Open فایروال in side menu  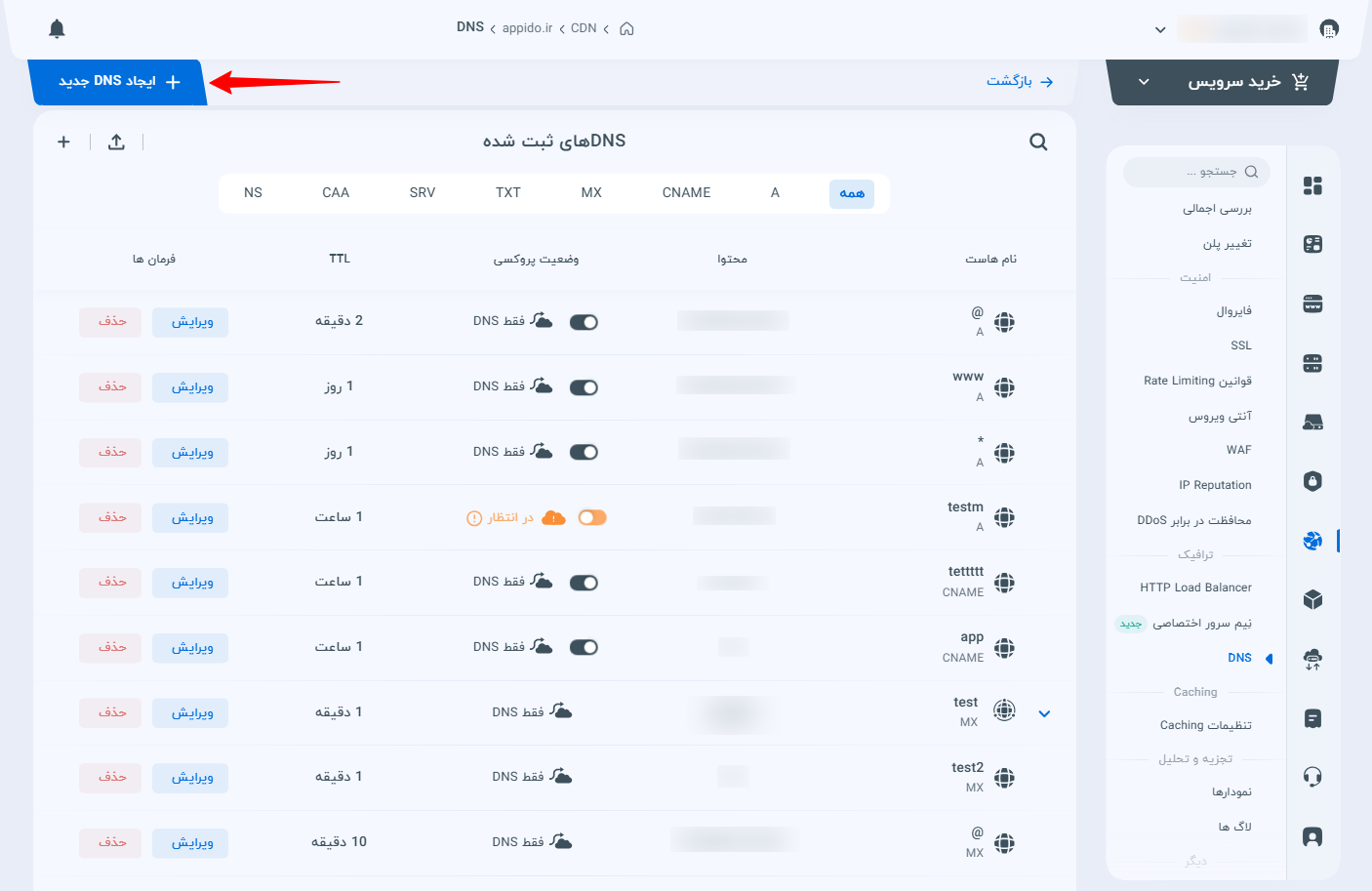tap(1233, 311)
